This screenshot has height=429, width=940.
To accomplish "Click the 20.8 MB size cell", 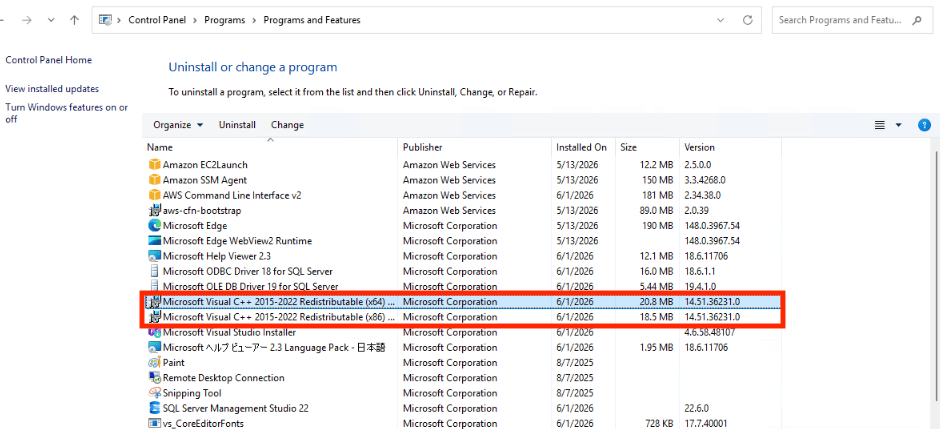I will pyautogui.click(x=656, y=301).
